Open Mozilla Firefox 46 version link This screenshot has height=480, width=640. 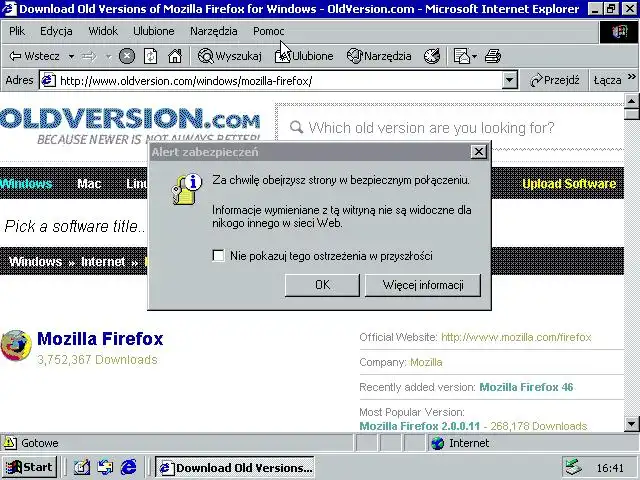[x=526, y=387]
